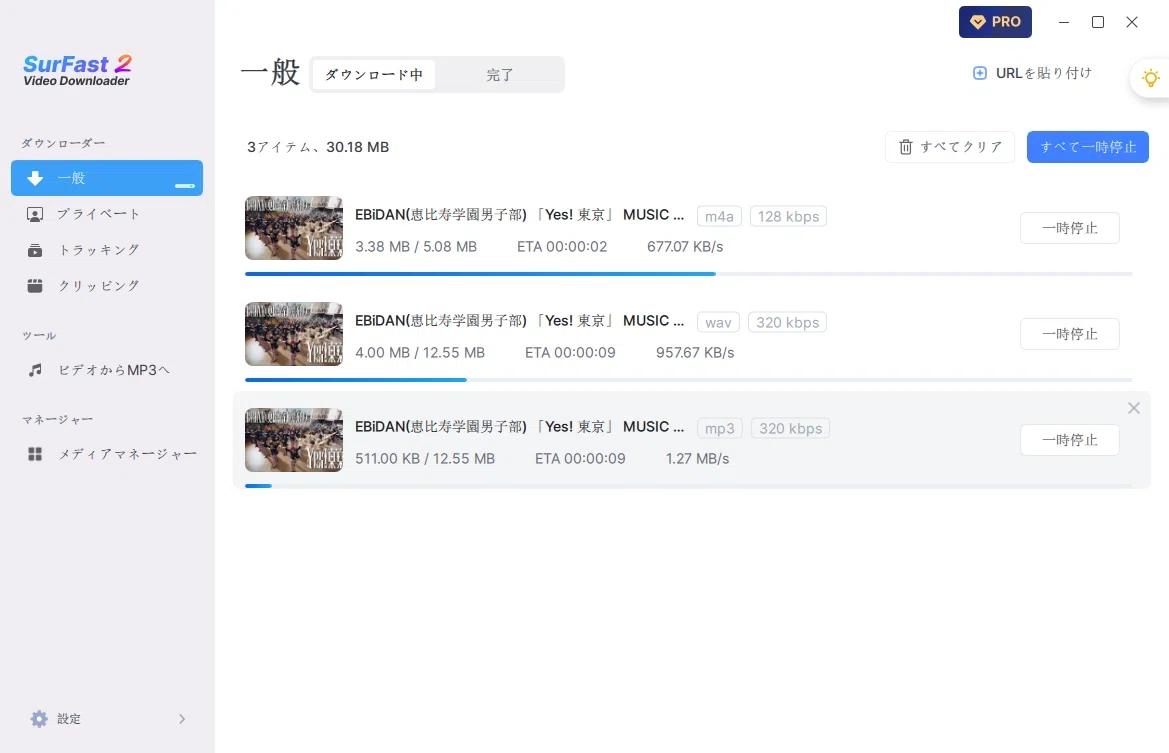The width and height of the screenshot is (1169, 753).
Task: Click the lightbulb tips icon
Action: 1150,78
